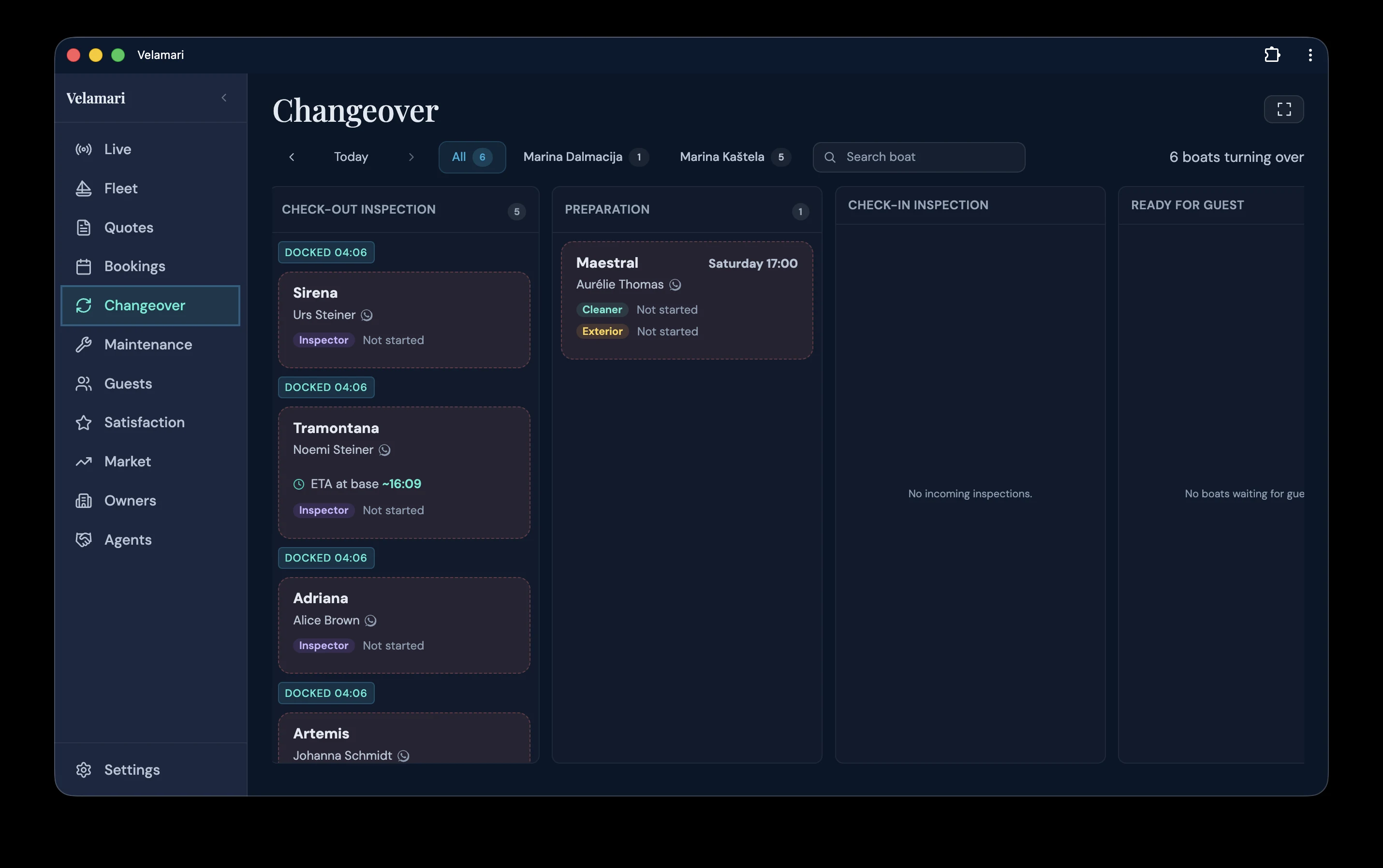Click Saturday 17:00 on Maestral card
Screen dimensions: 1383x868
click(x=752, y=263)
